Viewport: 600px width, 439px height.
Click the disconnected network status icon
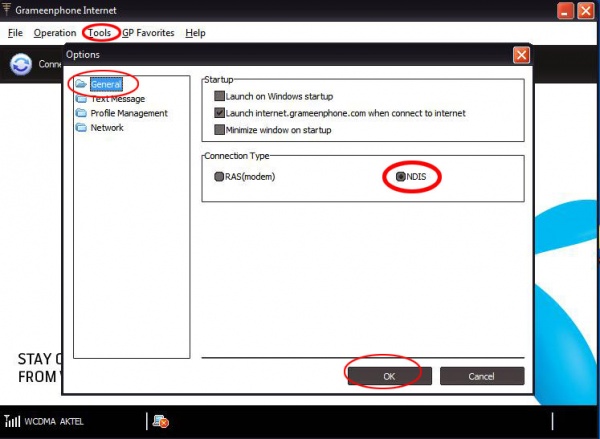tap(160, 421)
